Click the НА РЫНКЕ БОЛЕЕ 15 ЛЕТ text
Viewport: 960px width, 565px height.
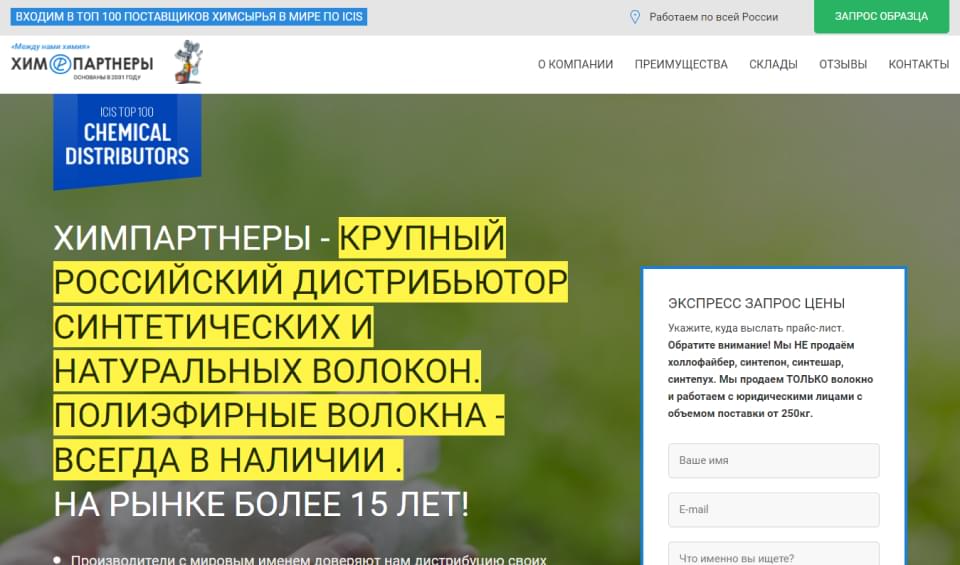click(x=261, y=504)
